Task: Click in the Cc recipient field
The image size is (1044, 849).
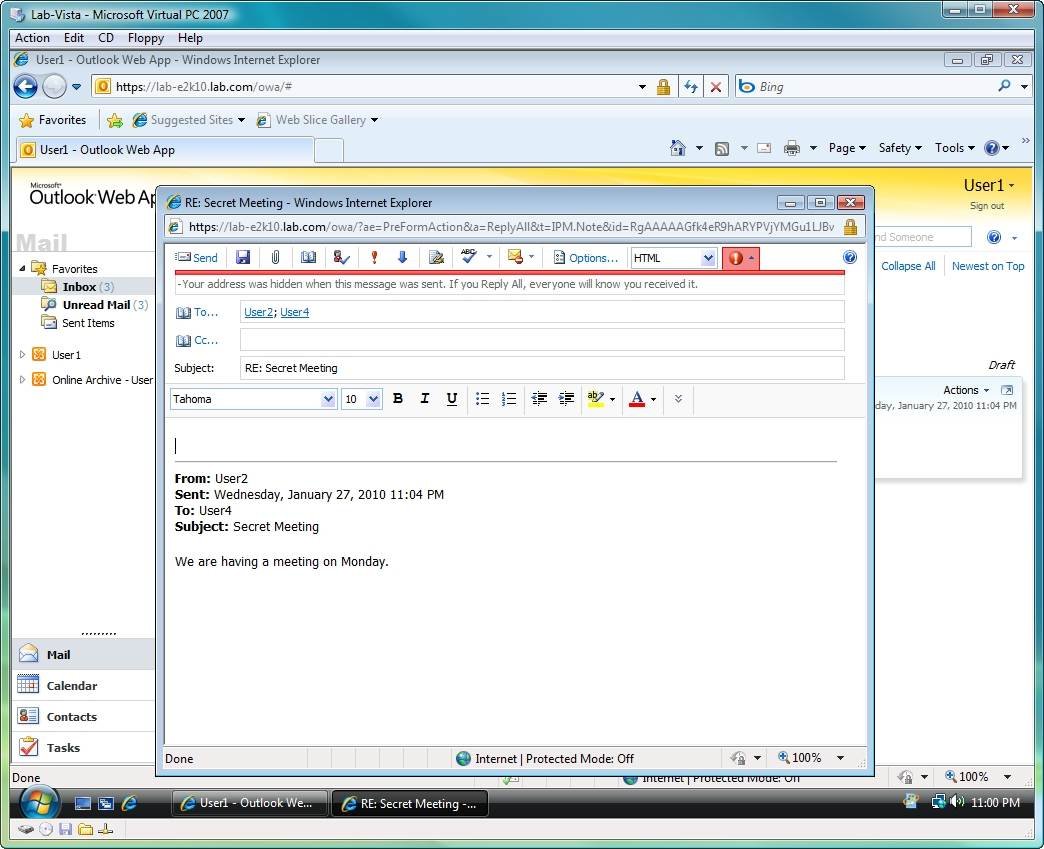Action: coord(541,340)
